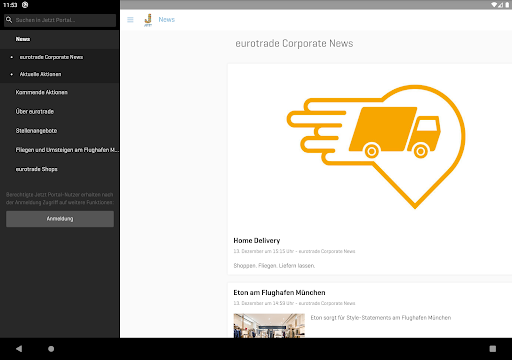Open the Home Delivery article headline

coord(257,240)
